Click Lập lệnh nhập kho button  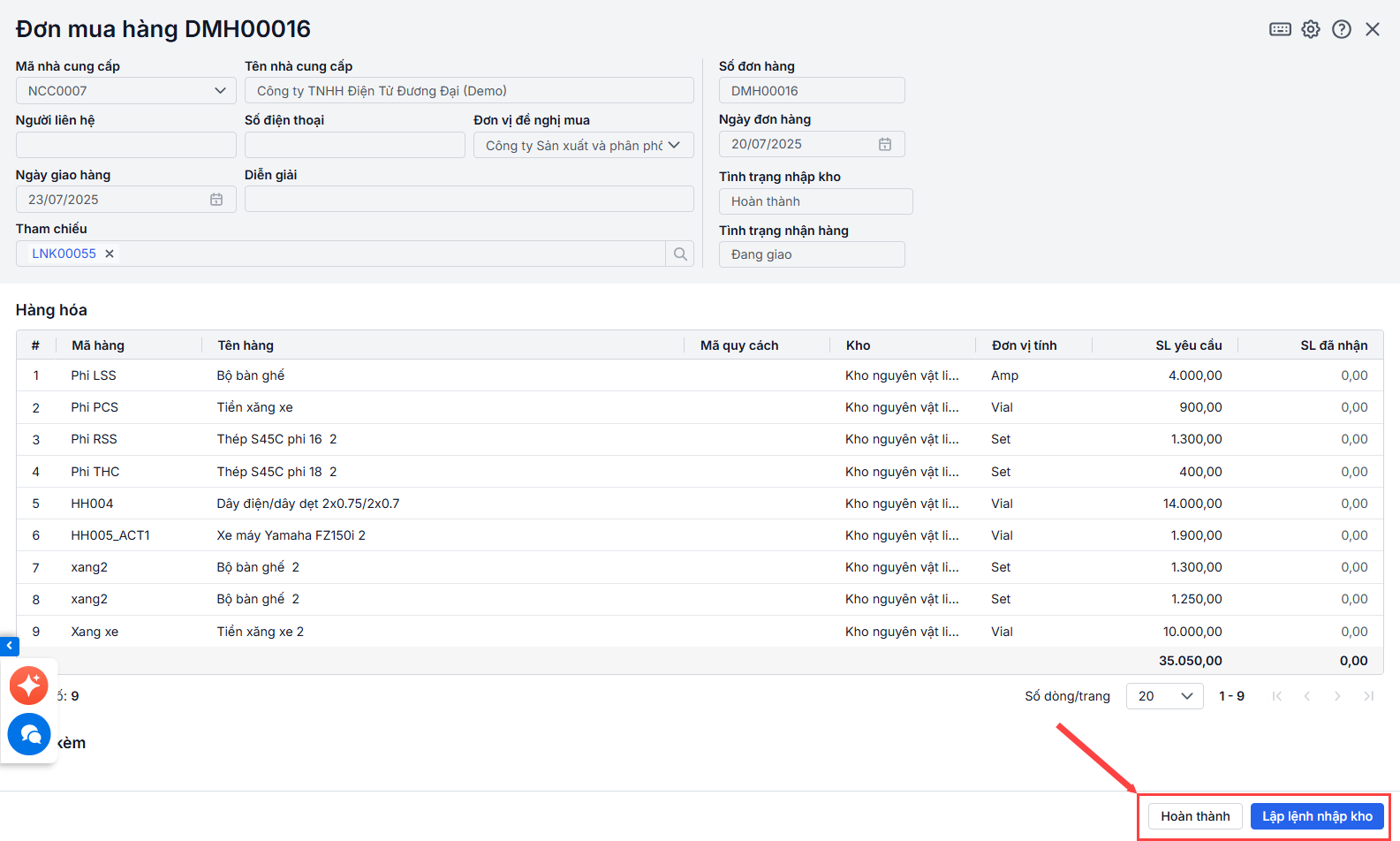pos(1317,816)
